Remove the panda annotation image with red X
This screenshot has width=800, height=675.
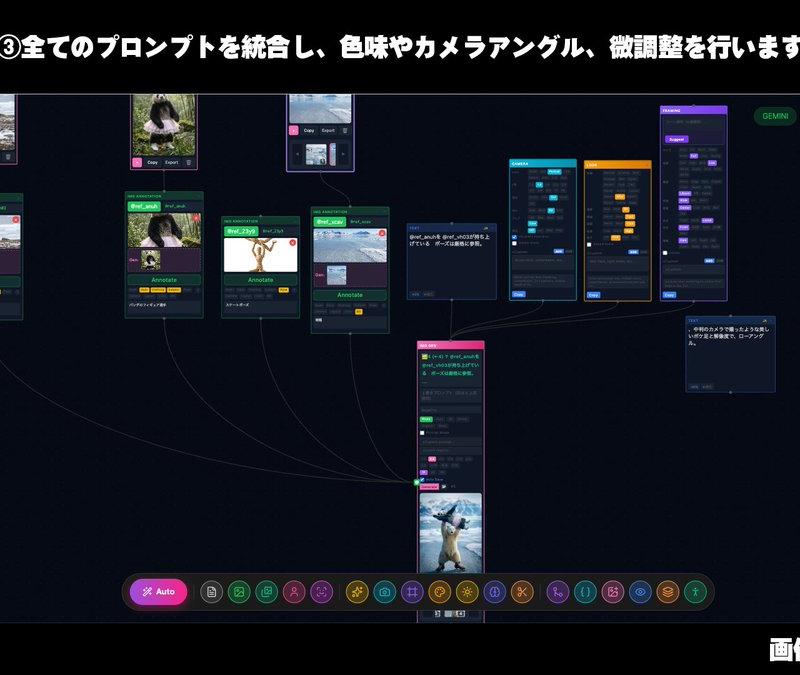point(196,218)
